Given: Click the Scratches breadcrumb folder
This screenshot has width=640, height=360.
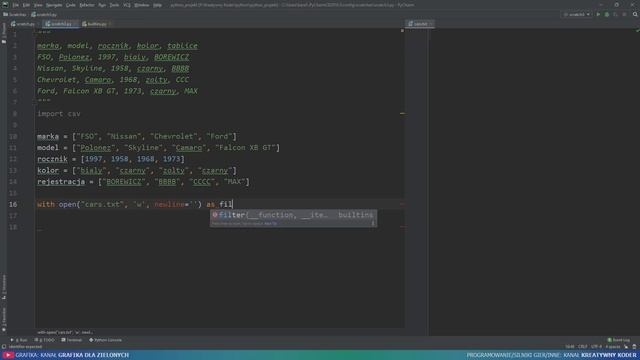Looking at the screenshot, I should (x=15, y=14).
